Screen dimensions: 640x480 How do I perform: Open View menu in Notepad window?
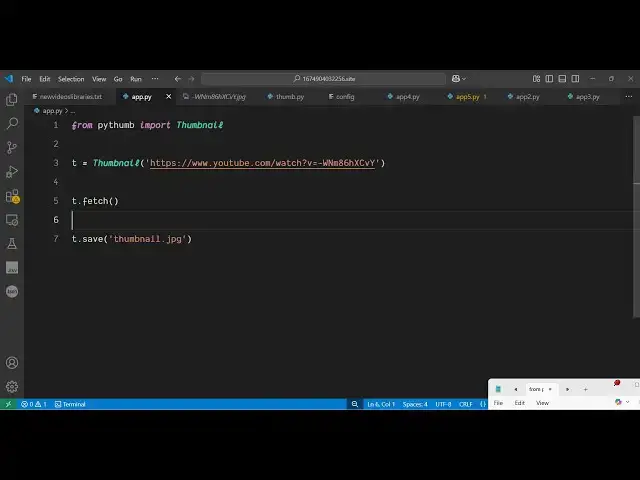tap(542, 402)
